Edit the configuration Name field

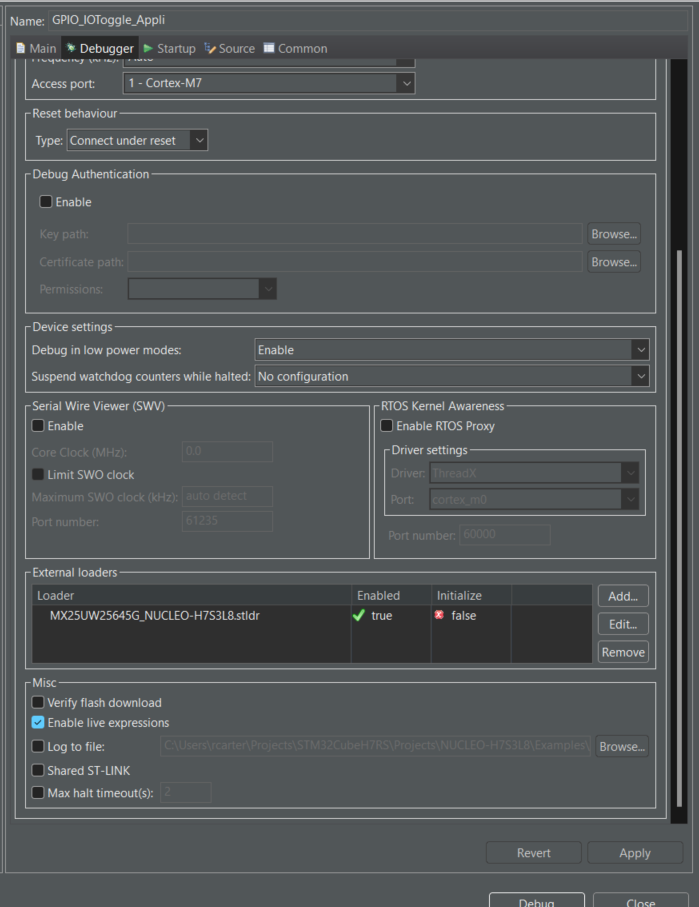[x=368, y=20]
